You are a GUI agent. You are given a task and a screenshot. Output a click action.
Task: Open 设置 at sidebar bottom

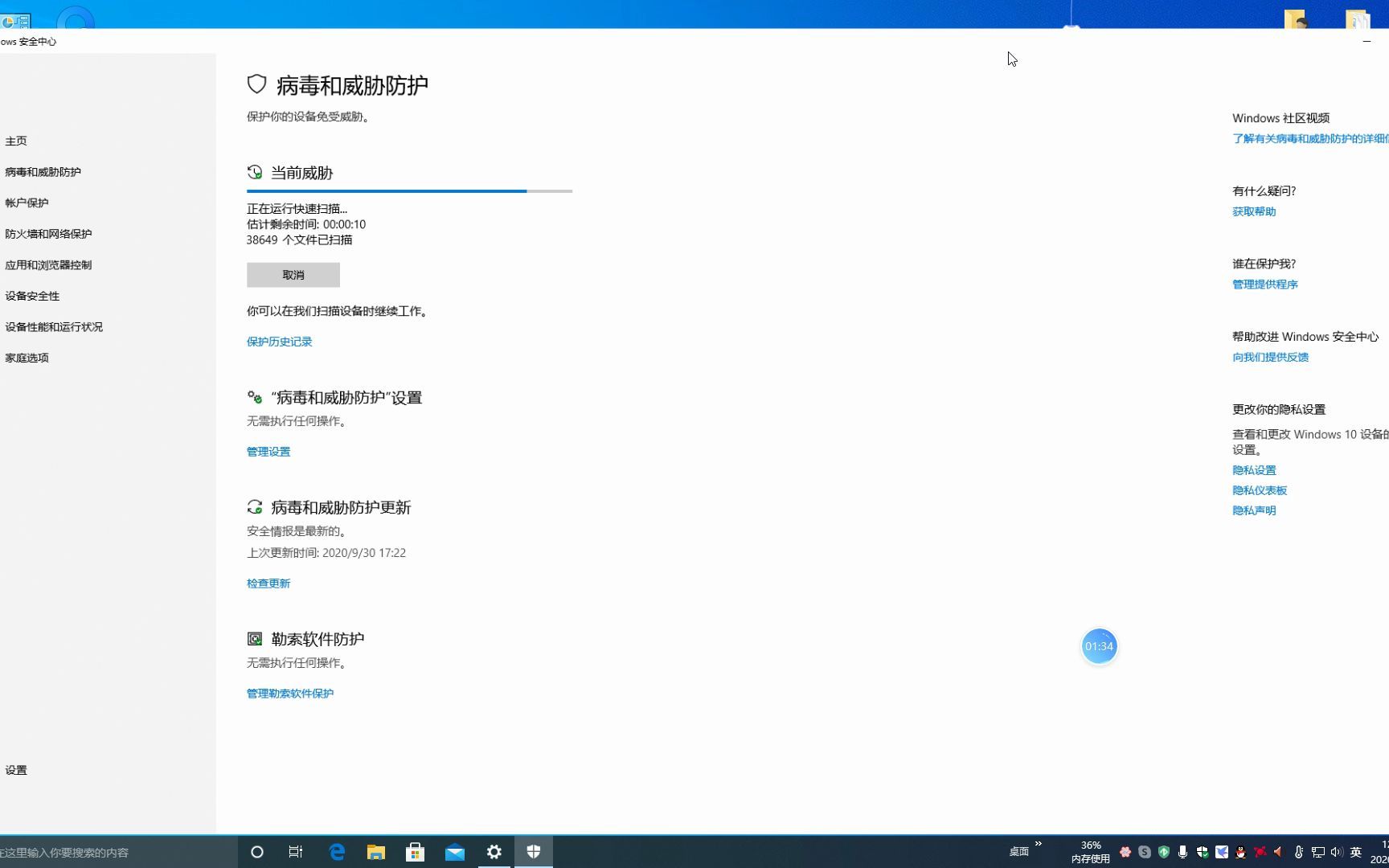point(16,770)
